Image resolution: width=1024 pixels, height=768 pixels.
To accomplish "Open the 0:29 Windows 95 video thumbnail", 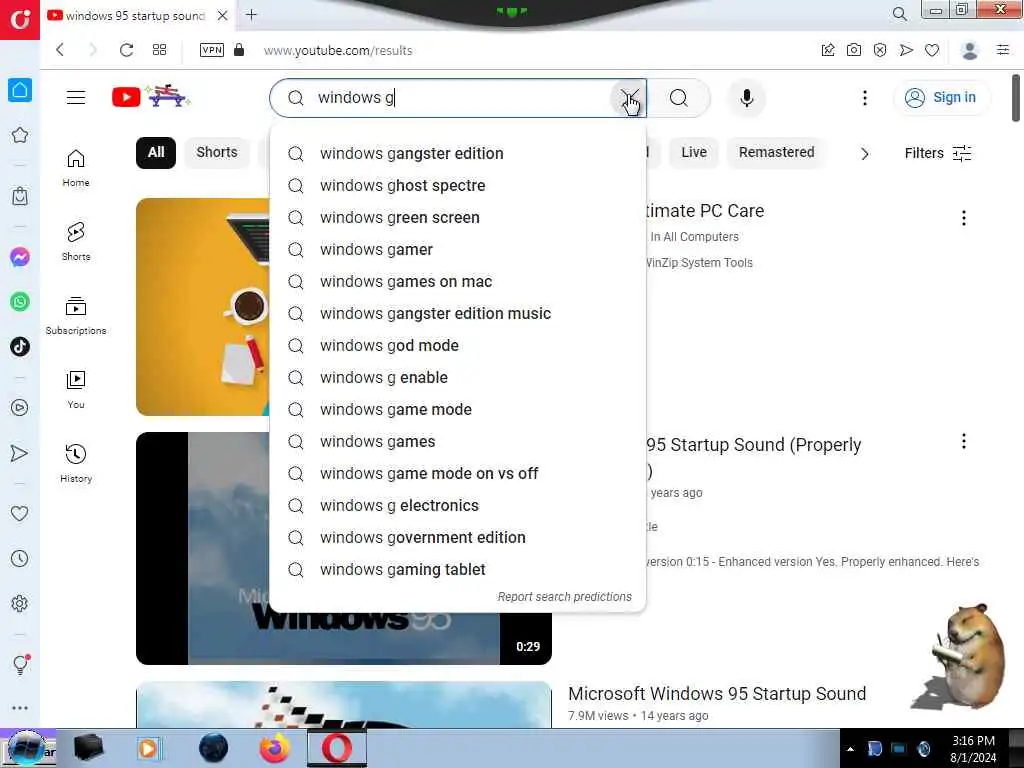I will [344, 548].
